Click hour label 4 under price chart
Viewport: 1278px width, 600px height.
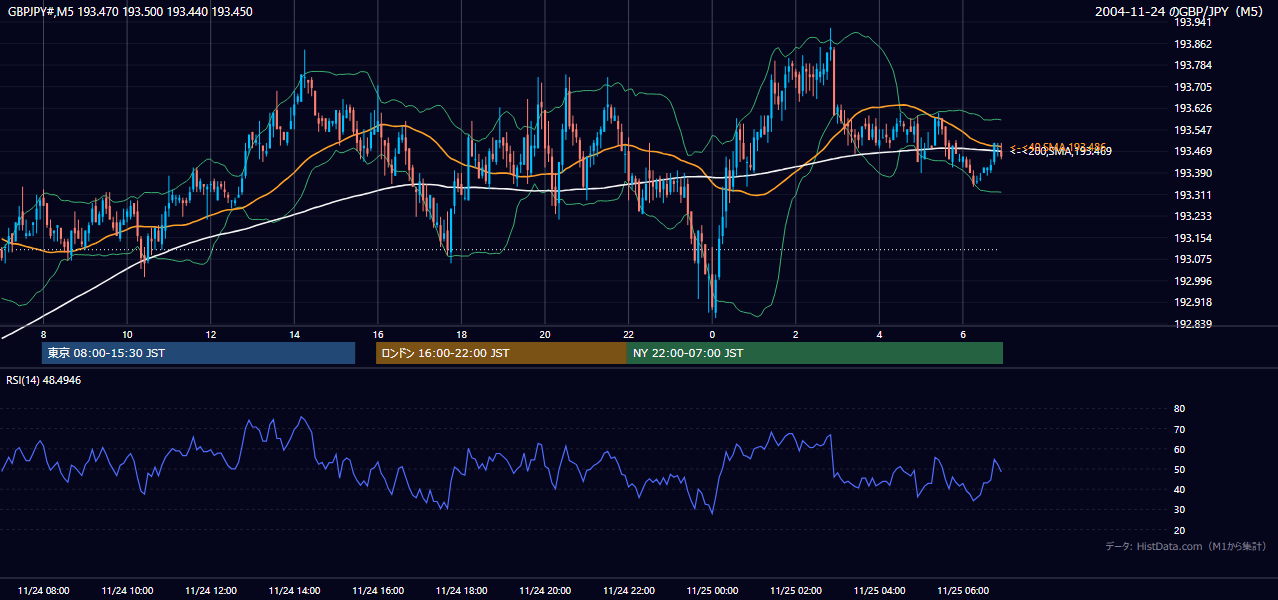click(x=879, y=334)
